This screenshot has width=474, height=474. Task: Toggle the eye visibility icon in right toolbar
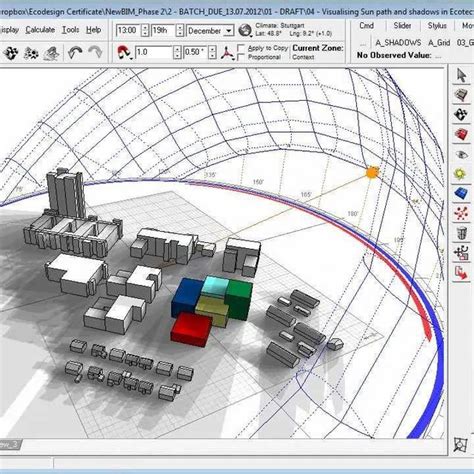[461, 154]
